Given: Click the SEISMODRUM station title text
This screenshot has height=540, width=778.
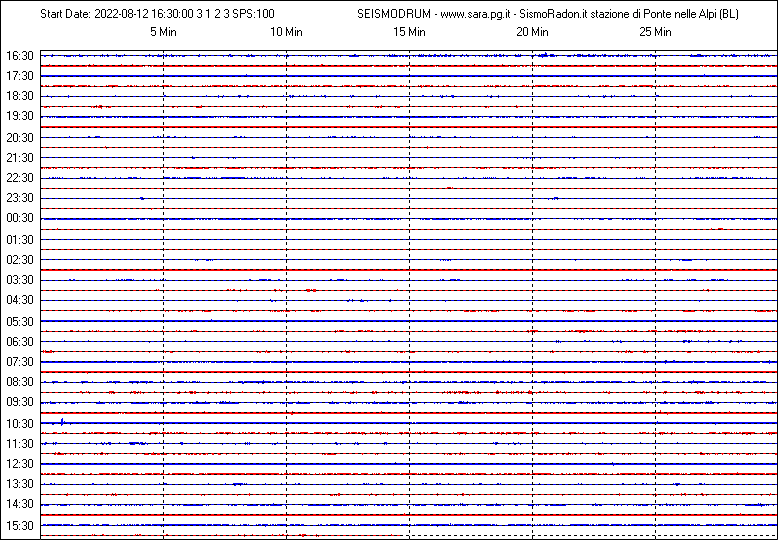Looking at the screenshot, I should [548, 14].
